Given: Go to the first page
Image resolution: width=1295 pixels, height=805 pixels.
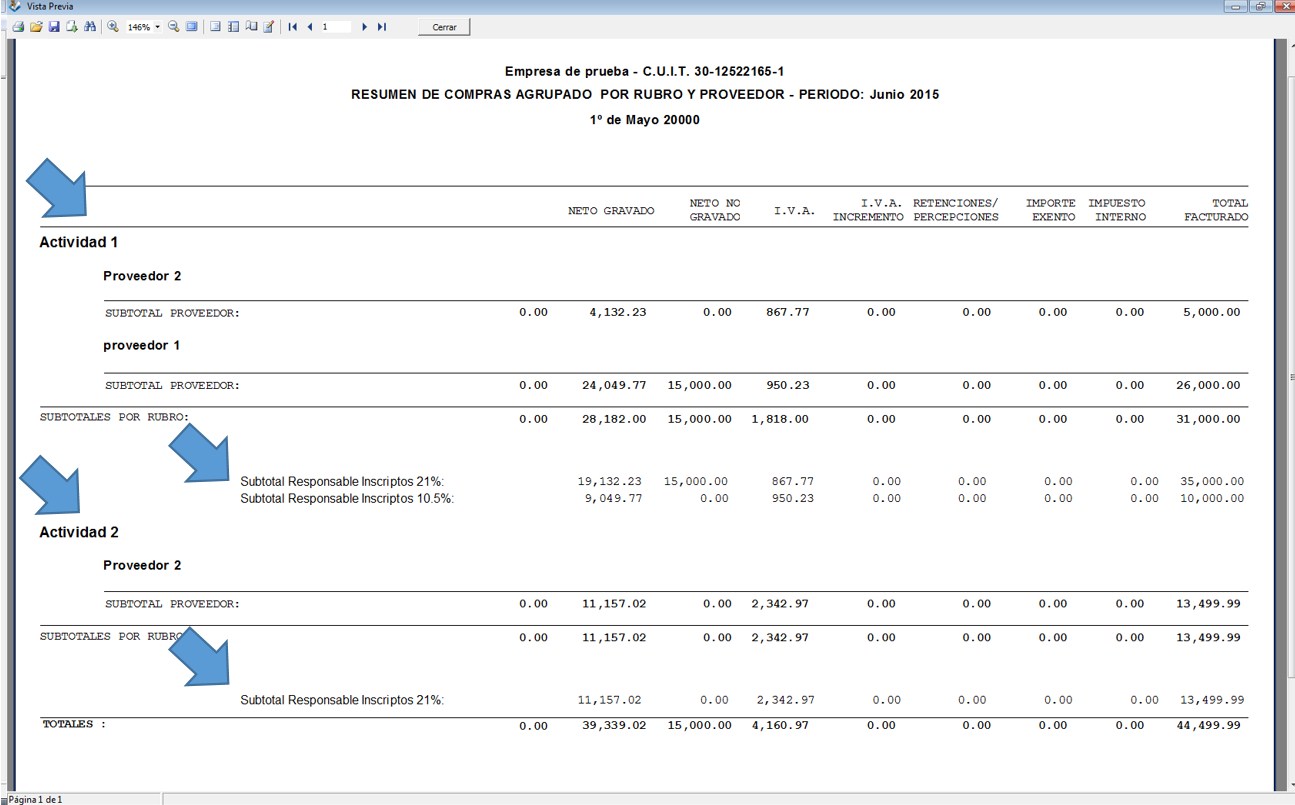Looking at the screenshot, I should pyautogui.click(x=292, y=27).
